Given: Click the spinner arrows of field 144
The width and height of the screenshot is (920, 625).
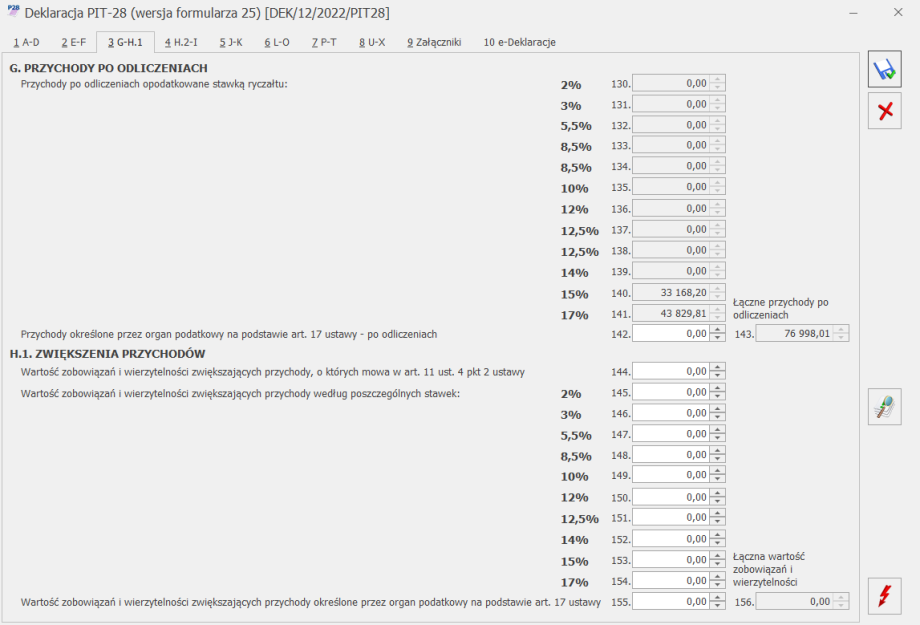Looking at the screenshot, I should click(x=718, y=371).
